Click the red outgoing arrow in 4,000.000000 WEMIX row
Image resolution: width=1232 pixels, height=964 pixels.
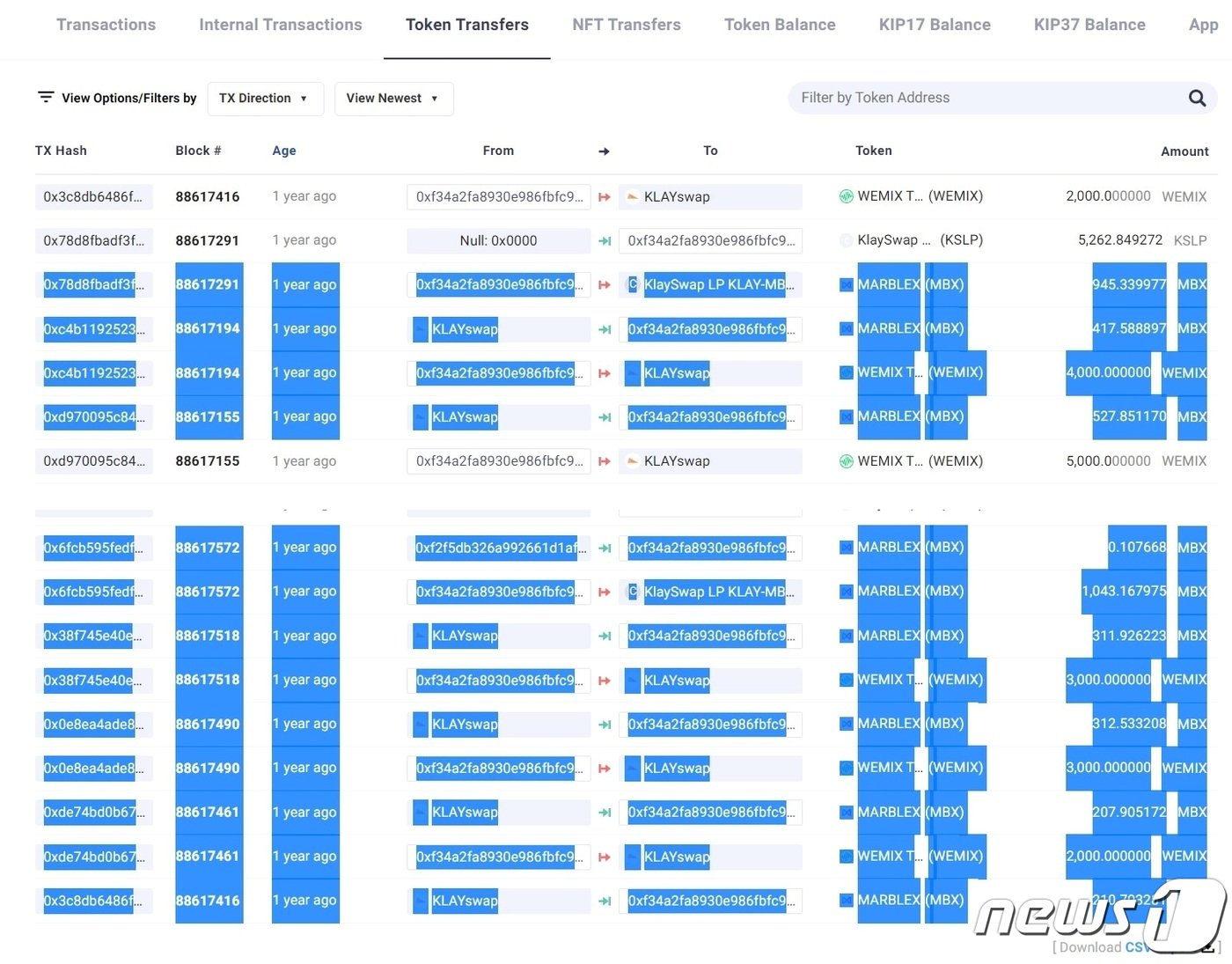pyautogui.click(x=605, y=373)
